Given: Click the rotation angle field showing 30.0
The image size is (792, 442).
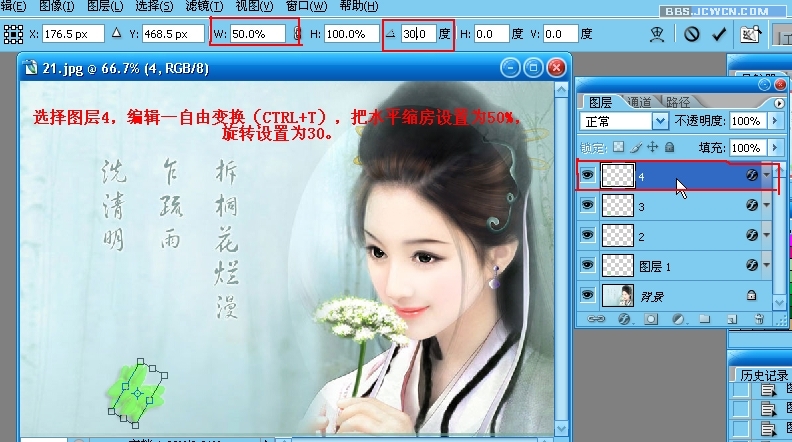Looking at the screenshot, I should pos(418,34).
